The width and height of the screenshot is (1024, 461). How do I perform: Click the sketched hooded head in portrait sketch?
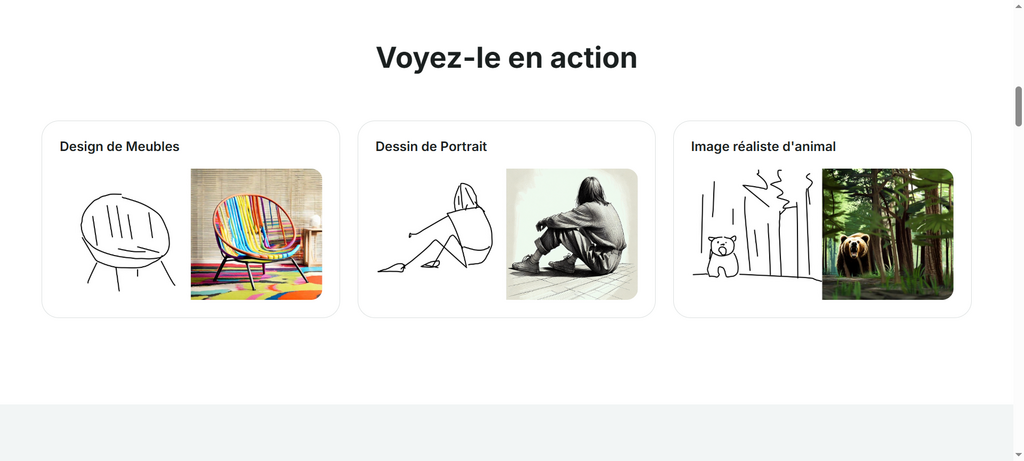tap(466, 197)
